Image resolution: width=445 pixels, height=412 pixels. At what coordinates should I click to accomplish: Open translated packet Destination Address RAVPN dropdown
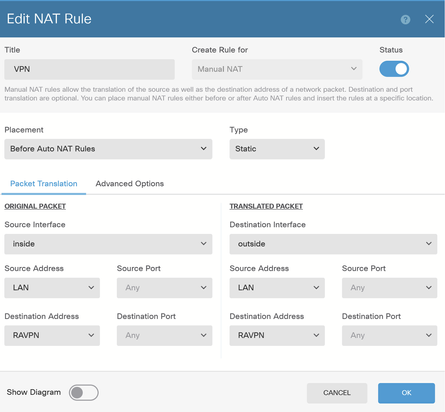277,335
